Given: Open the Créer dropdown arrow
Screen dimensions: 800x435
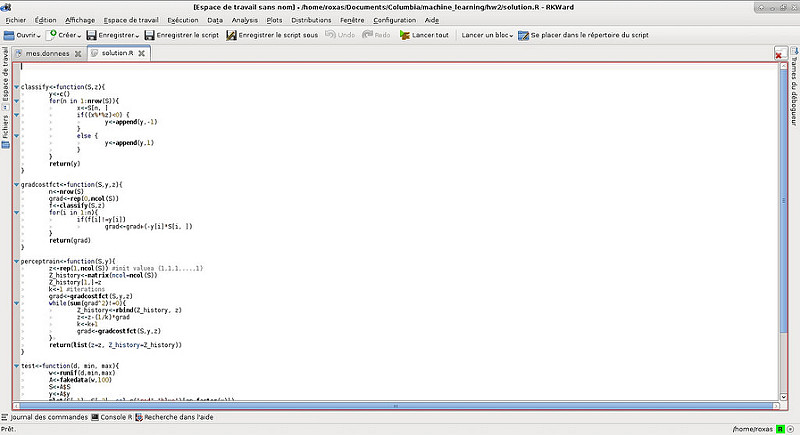Looking at the screenshot, I should point(80,36).
